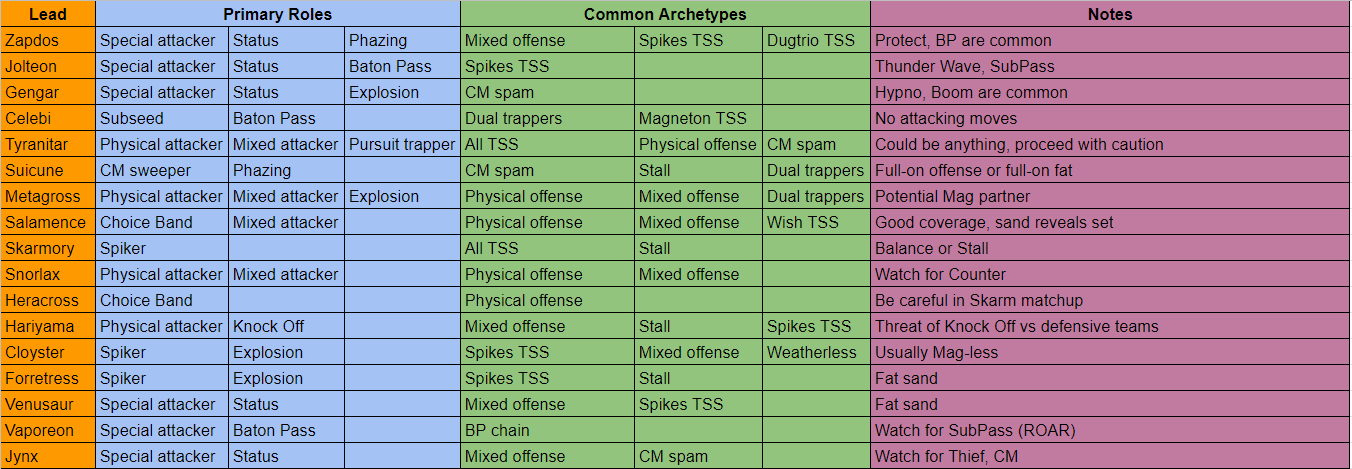Select the Lead header cell
Viewport: 1352px width, 469px height.
[48, 14]
